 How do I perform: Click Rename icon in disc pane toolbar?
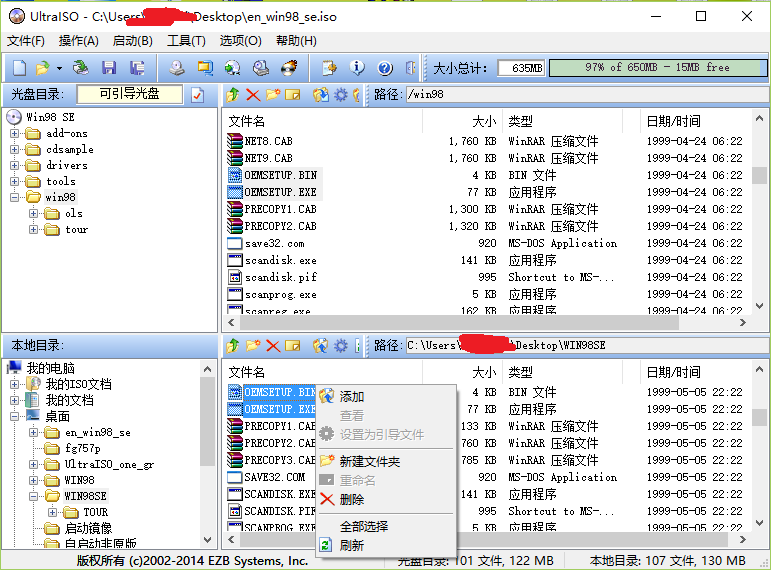click(293, 94)
